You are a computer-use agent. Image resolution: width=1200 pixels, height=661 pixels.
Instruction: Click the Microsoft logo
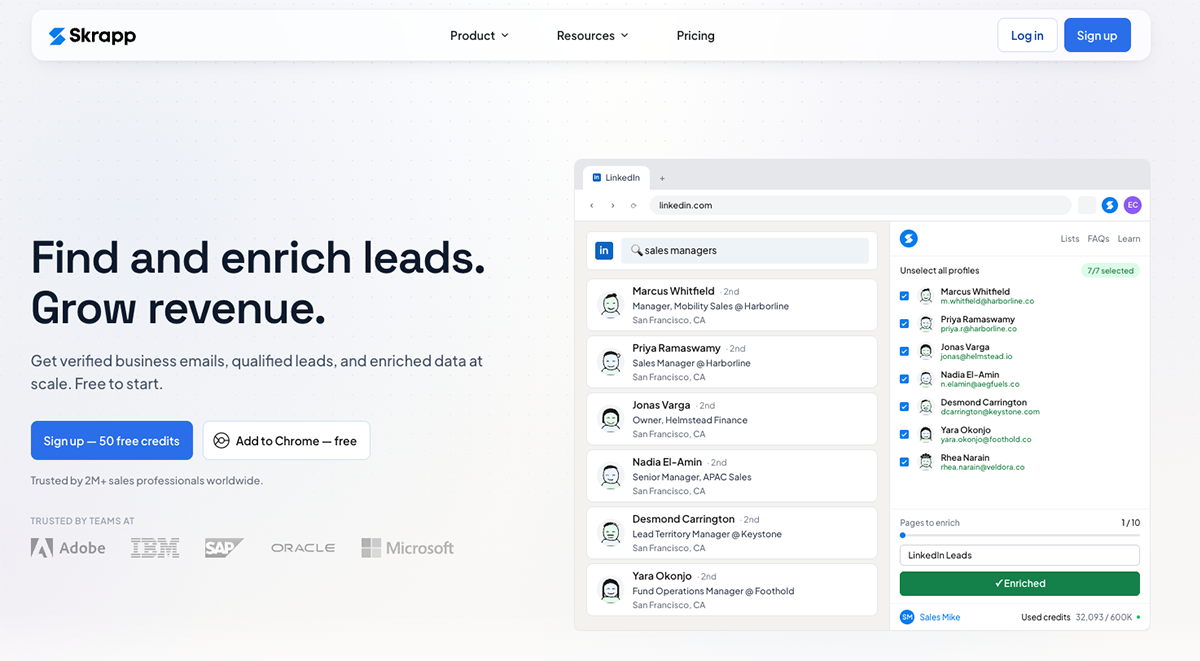408,548
